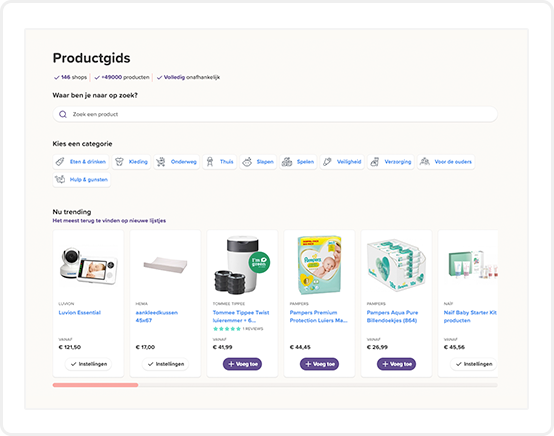554x436 pixels.
Task: Toggle Instellingen on Naïf Baby Starter Kit
Action: [x=473, y=364]
